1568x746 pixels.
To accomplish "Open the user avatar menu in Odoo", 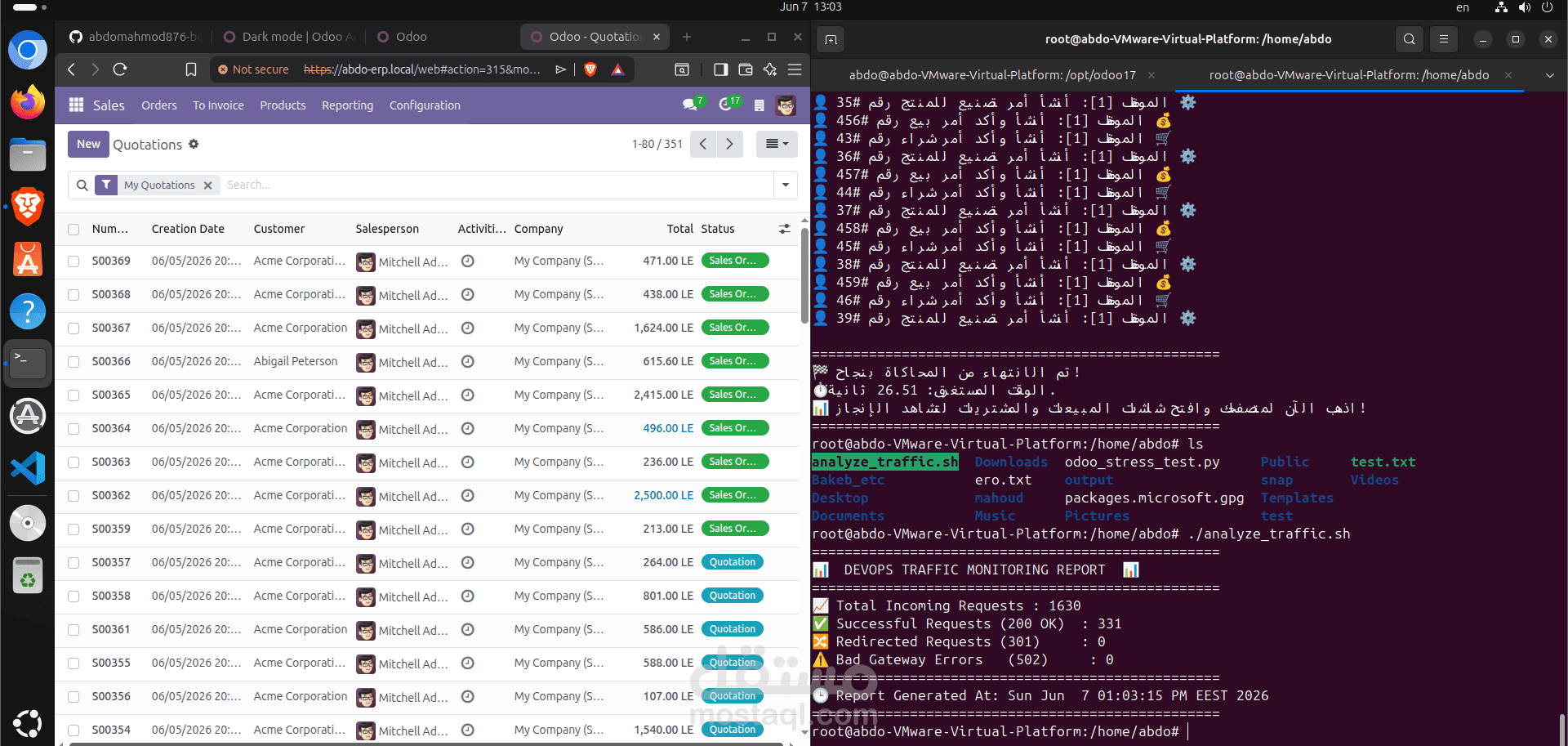I will (x=786, y=105).
